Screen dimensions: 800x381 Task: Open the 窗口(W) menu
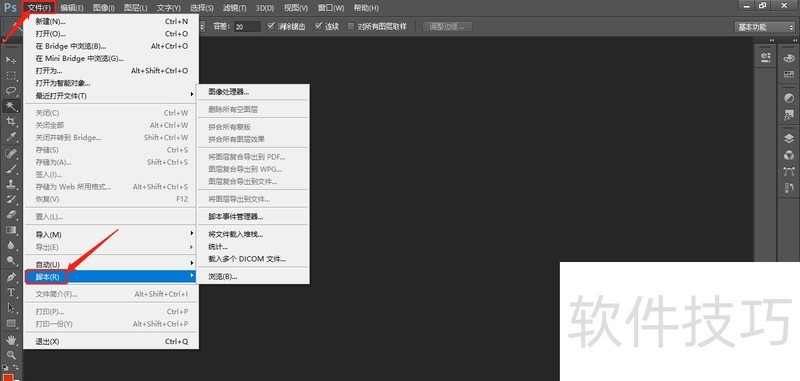(331, 8)
